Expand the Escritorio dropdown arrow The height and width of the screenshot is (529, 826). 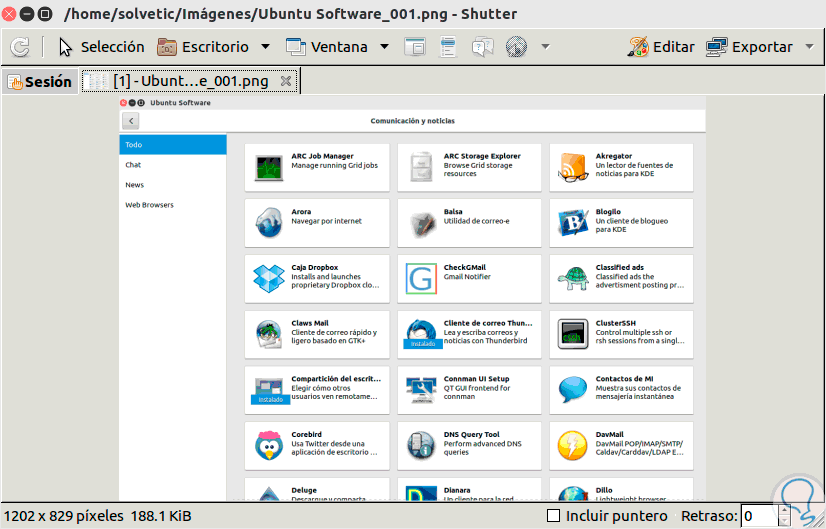tap(266, 47)
